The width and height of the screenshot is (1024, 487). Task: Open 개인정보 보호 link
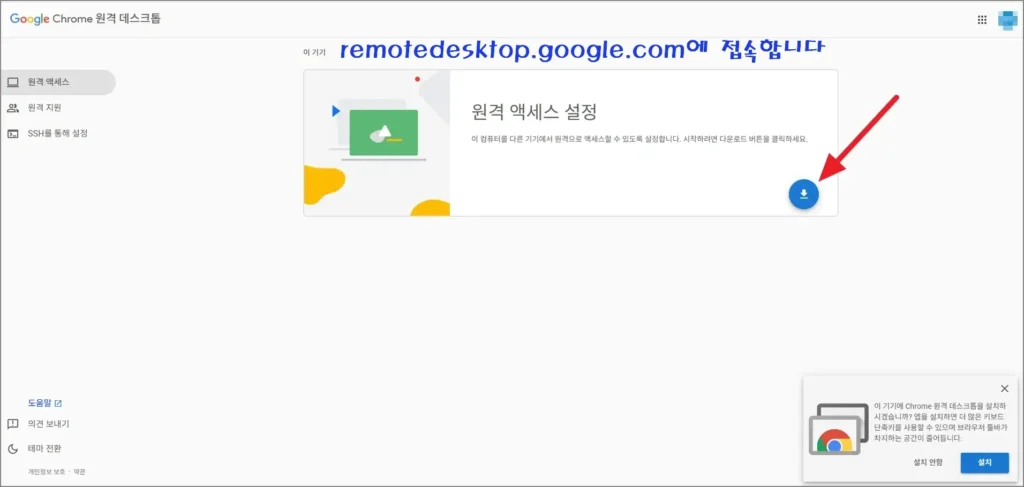point(45,471)
